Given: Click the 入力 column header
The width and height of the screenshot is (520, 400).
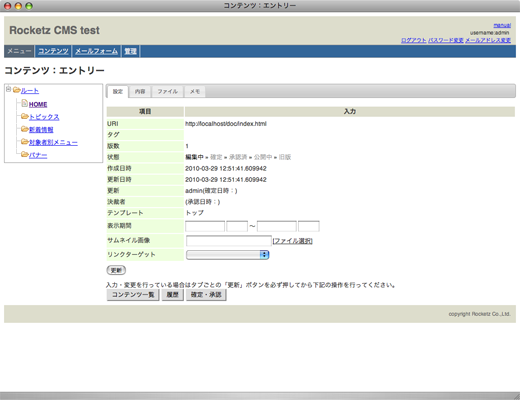Looking at the screenshot, I should coord(350,111).
